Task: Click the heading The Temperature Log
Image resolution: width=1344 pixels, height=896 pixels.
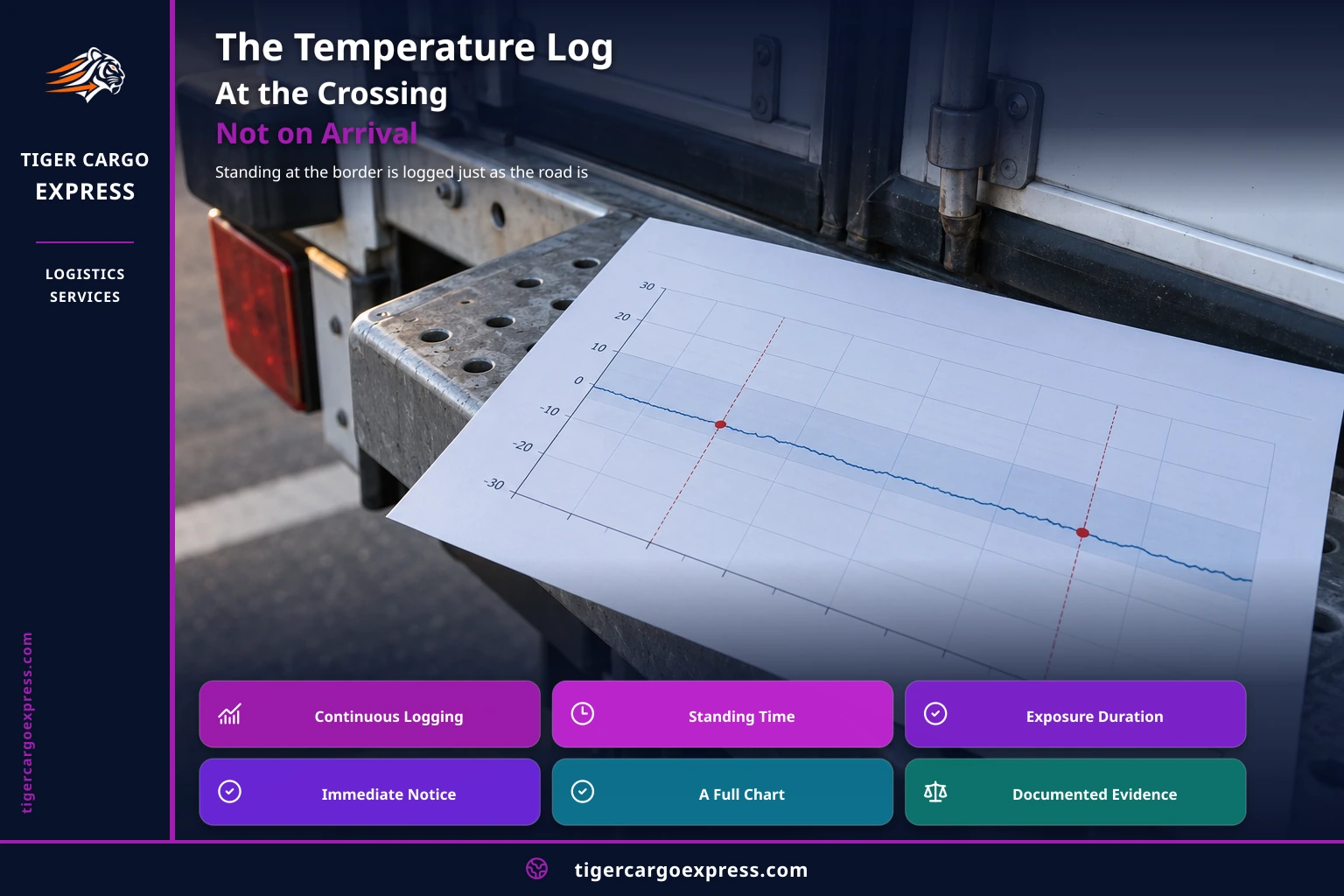Action: [414, 48]
